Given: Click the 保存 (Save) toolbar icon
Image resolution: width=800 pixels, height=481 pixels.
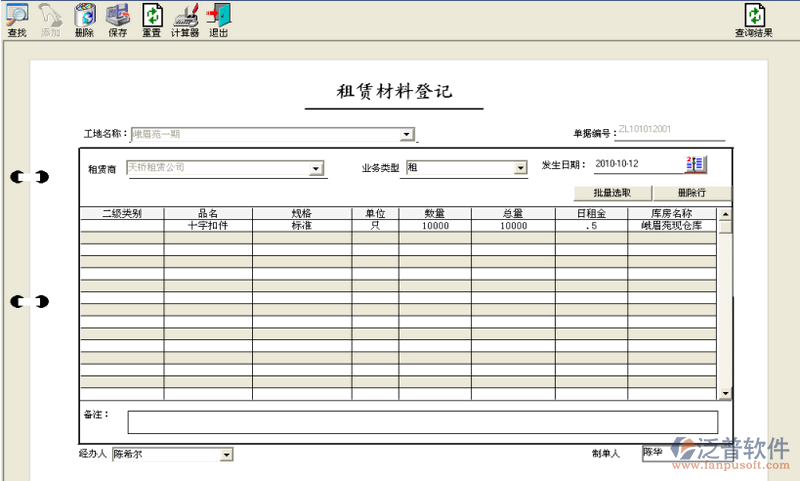Looking at the screenshot, I should click(x=117, y=18).
